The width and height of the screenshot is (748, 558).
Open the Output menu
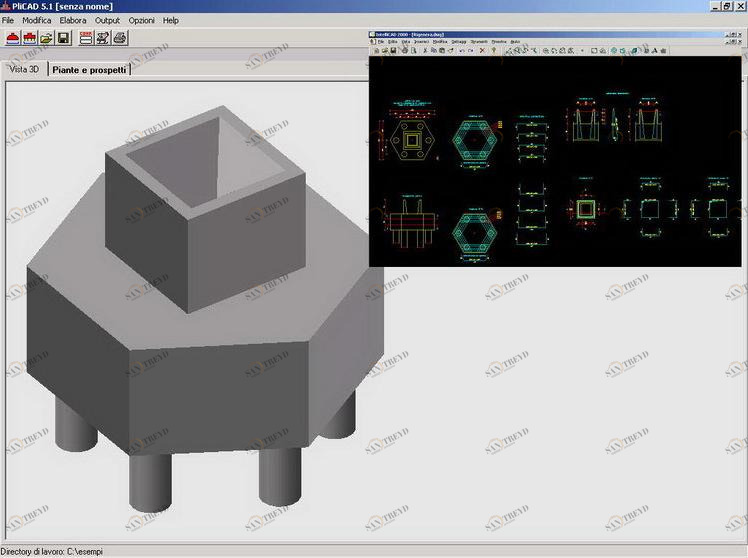(107, 20)
